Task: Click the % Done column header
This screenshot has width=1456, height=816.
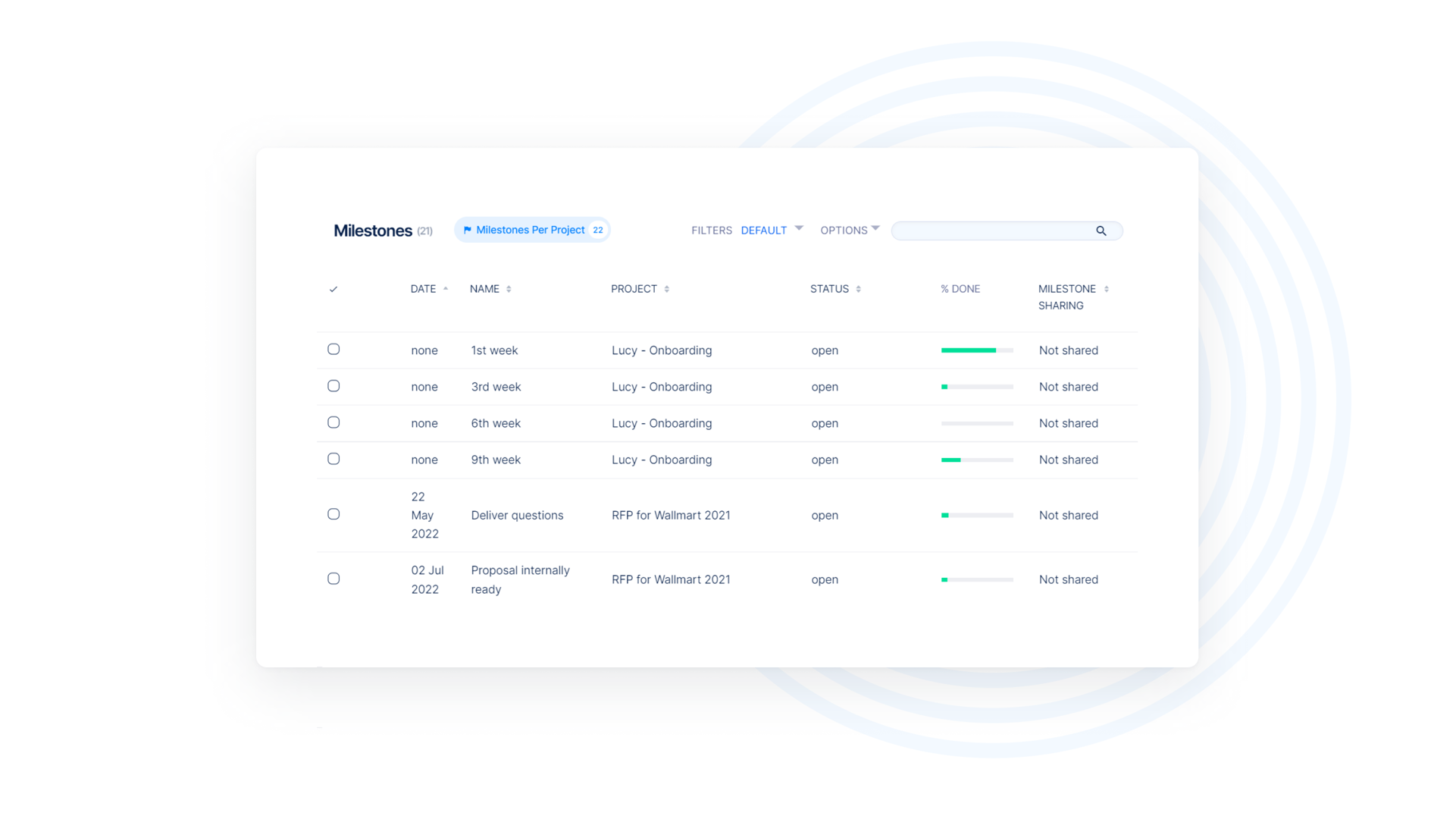Action: (x=960, y=290)
